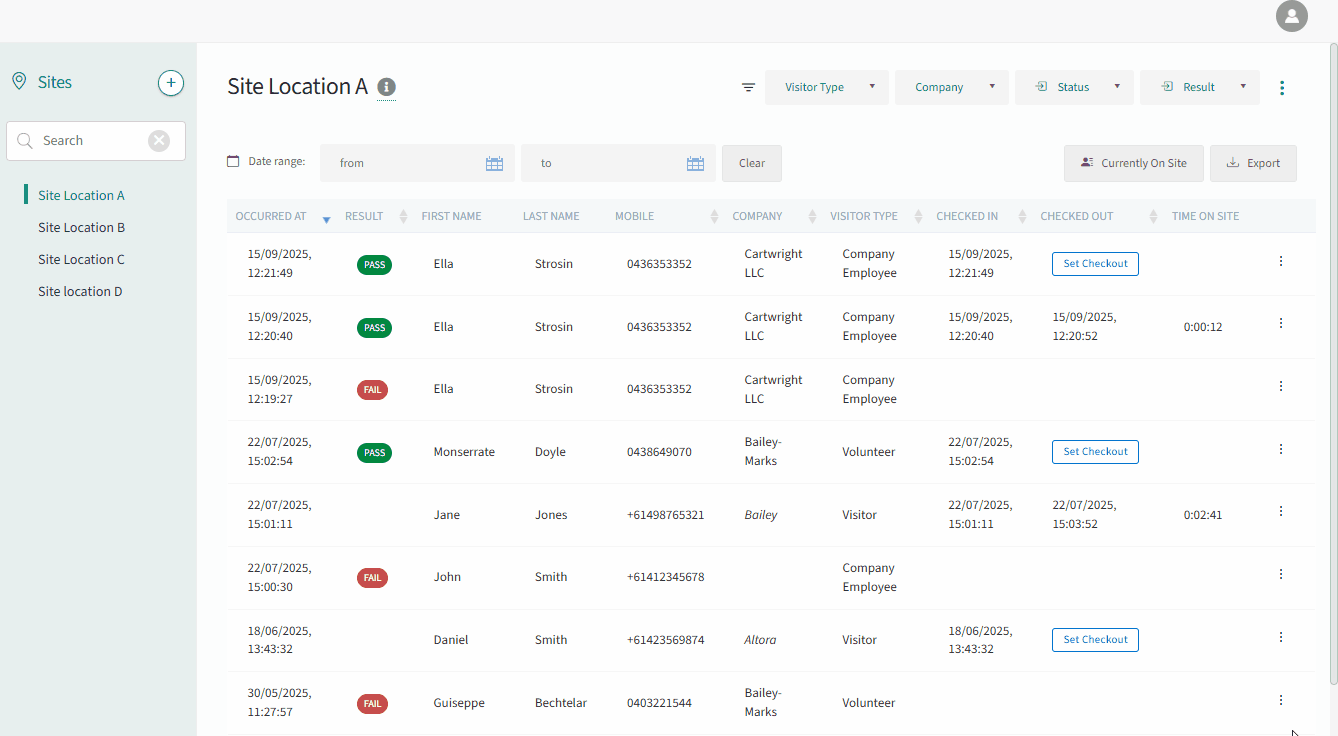The height and width of the screenshot is (736, 1338).
Task: Click the info icon beside Site Location A
Action: click(387, 87)
